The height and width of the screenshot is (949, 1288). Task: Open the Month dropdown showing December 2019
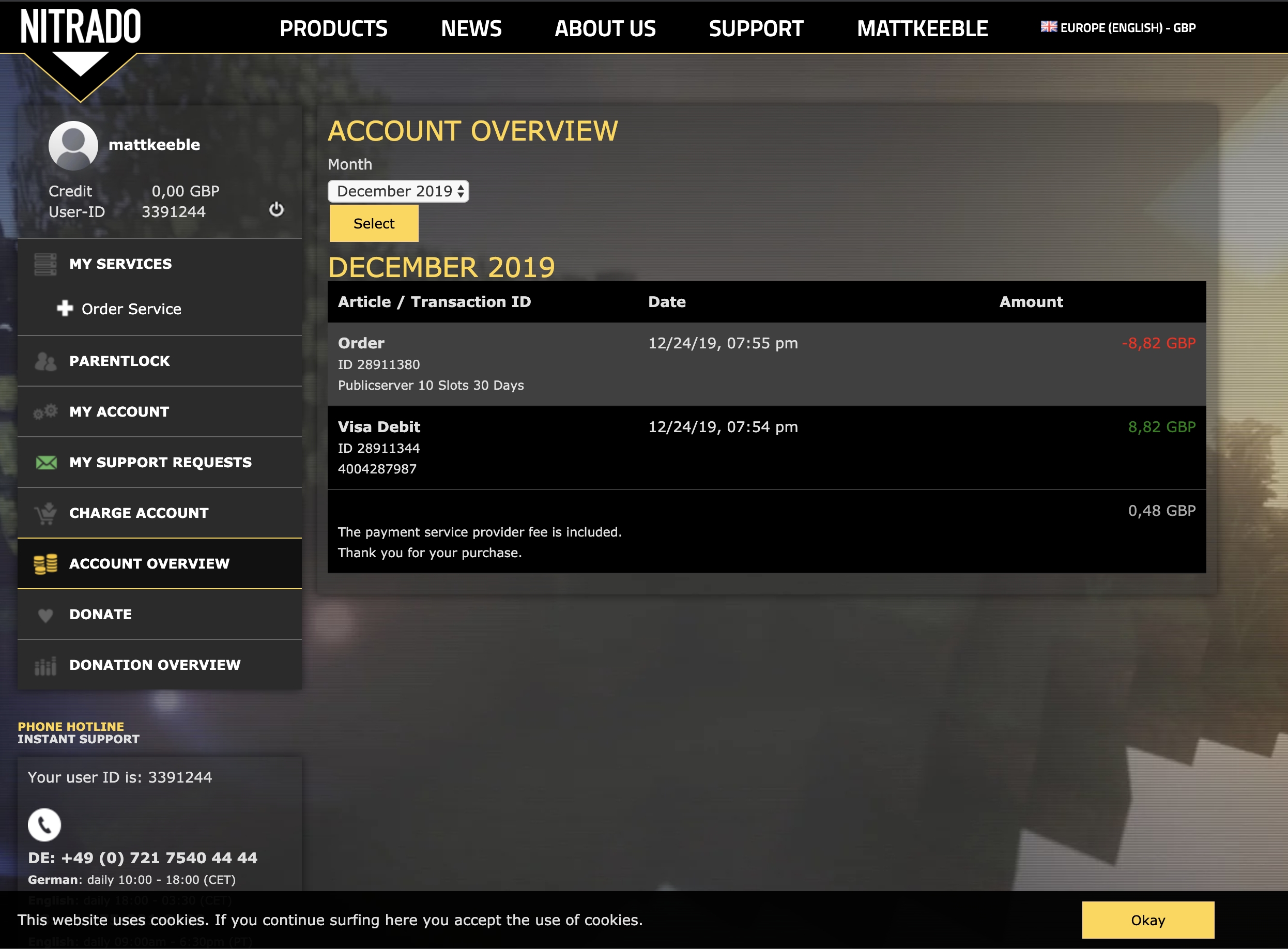397,191
